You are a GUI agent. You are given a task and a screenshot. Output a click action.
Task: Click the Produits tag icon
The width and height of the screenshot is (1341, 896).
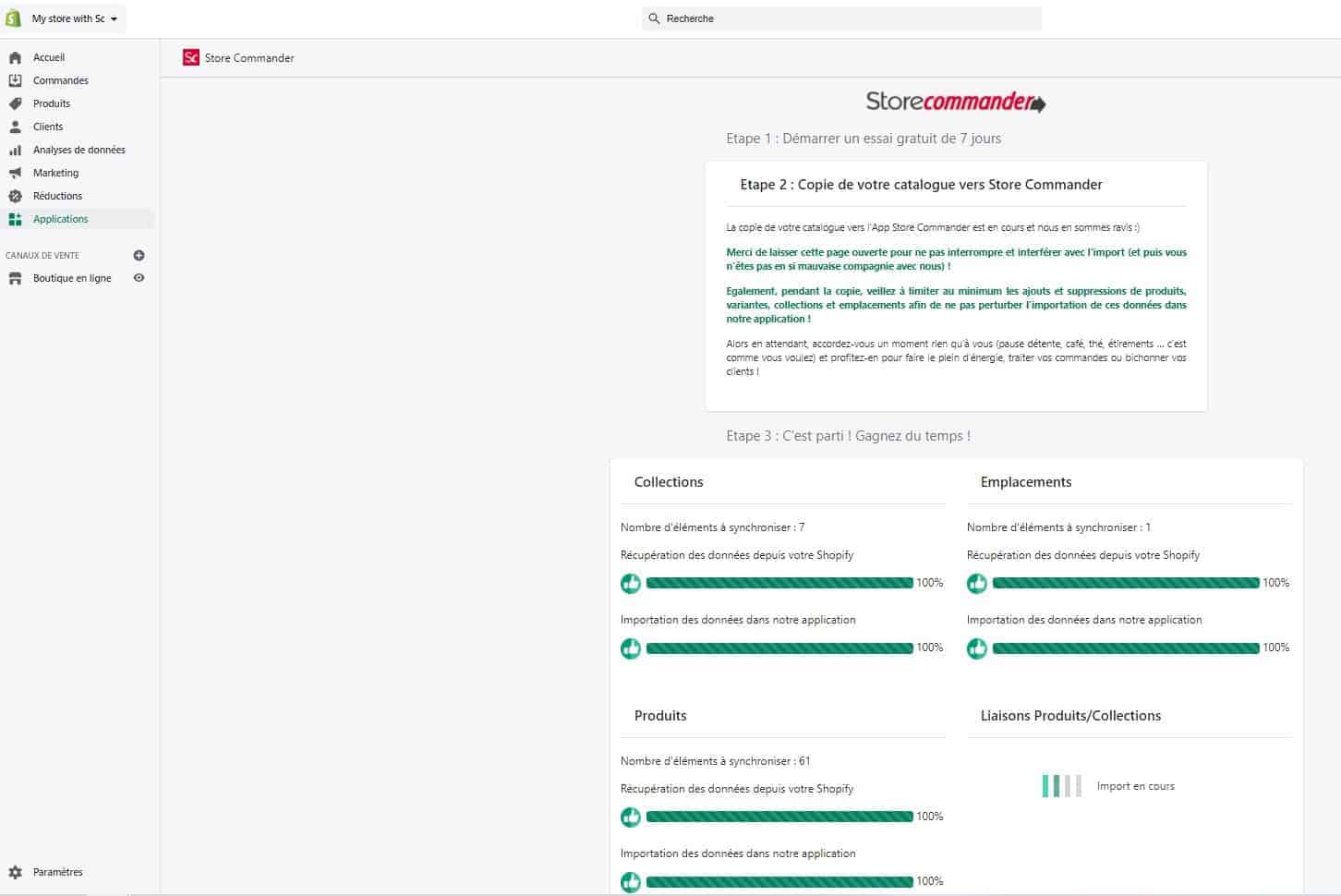click(x=15, y=103)
